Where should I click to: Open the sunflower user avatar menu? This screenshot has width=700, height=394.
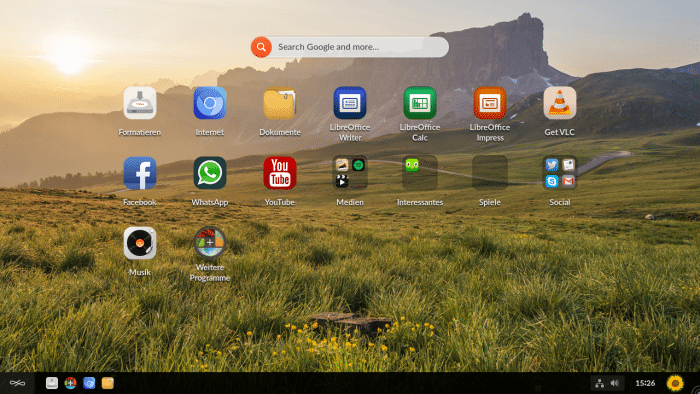click(675, 383)
